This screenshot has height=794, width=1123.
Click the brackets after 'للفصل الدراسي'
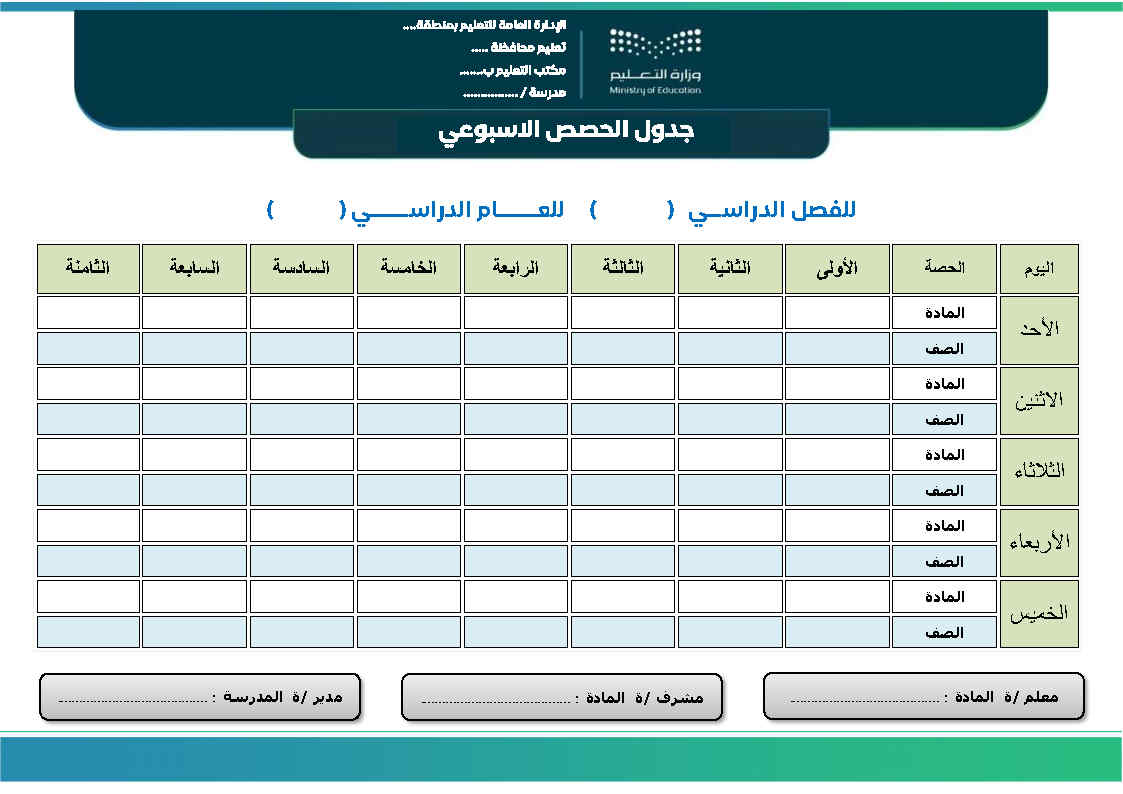tap(632, 210)
